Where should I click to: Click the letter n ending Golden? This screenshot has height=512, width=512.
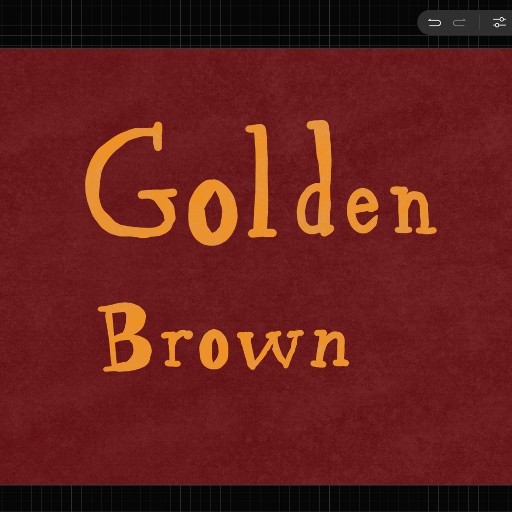pyautogui.click(x=413, y=210)
